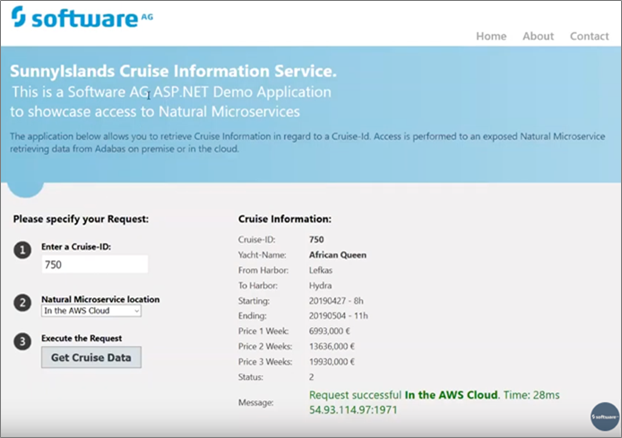Click the Price 1 Week value 6993,000 €
The width and height of the screenshot is (622, 438).
pos(330,331)
